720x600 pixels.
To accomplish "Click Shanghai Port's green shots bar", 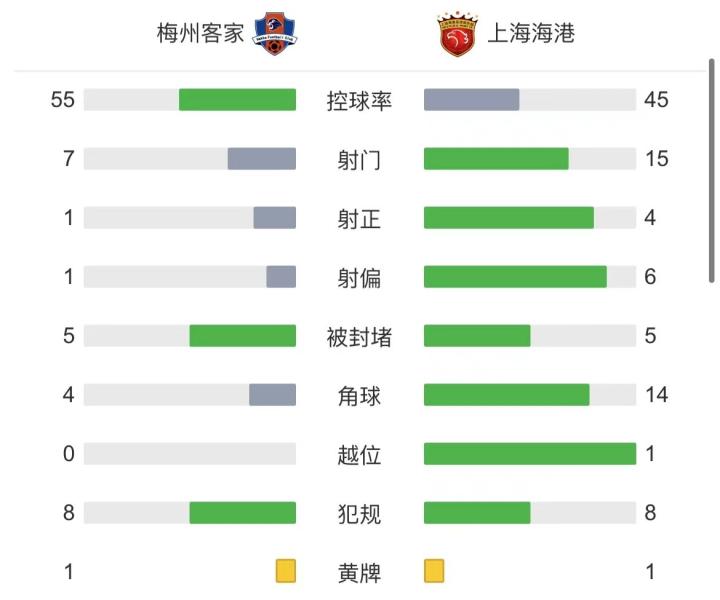I will click(x=496, y=159).
